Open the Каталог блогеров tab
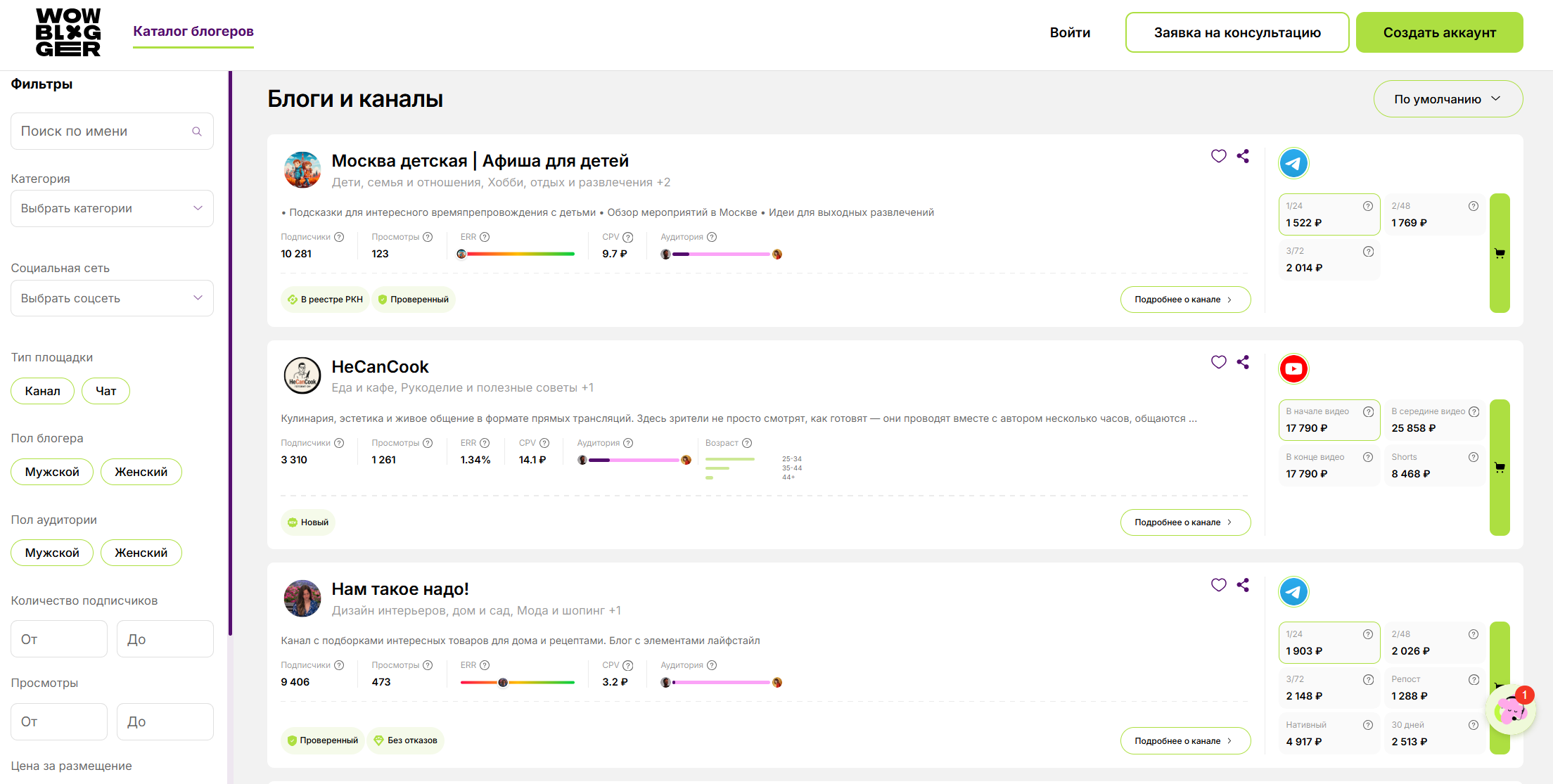 click(x=193, y=32)
